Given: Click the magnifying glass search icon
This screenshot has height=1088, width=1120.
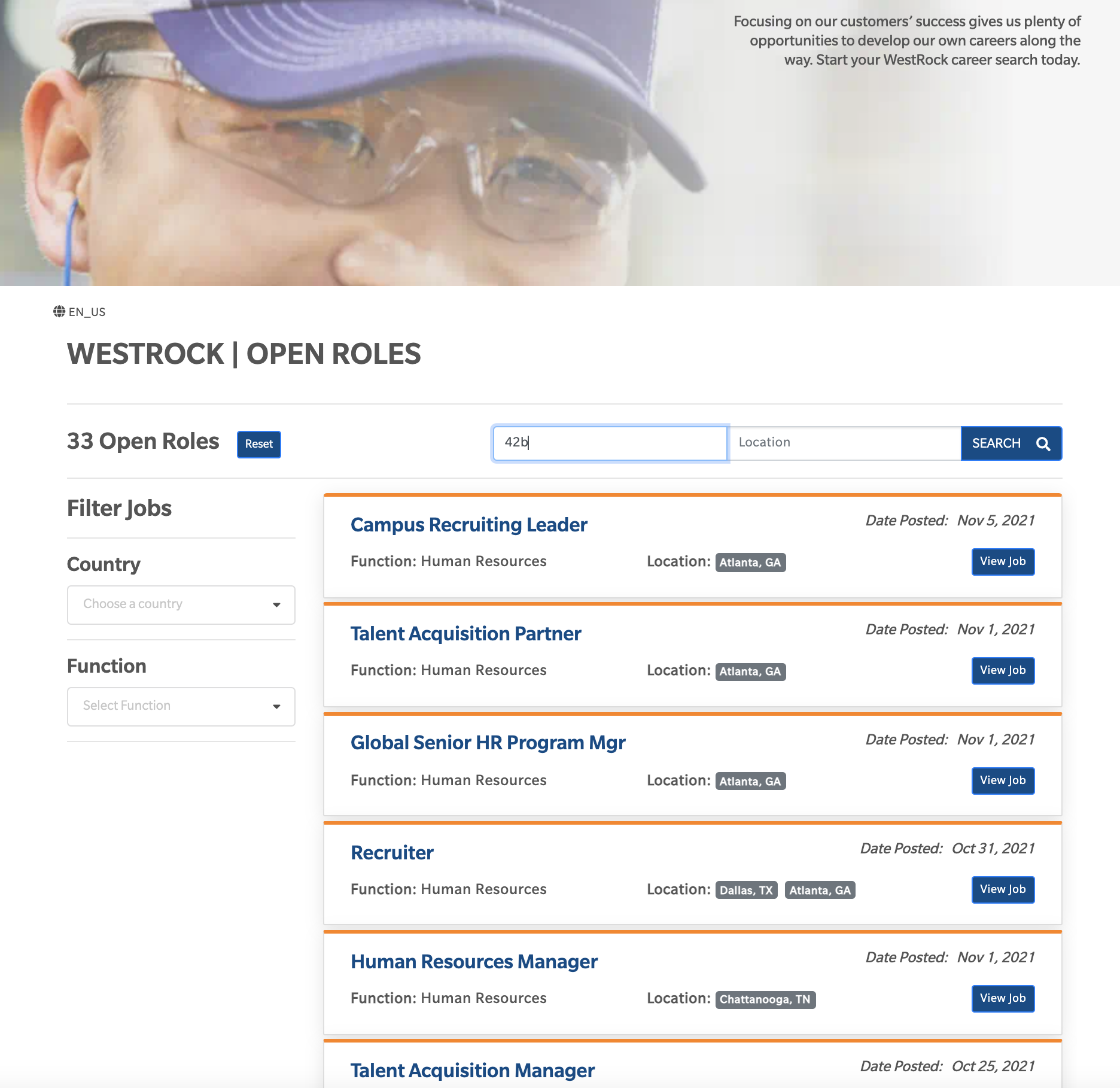Looking at the screenshot, I should [1043, 443].
